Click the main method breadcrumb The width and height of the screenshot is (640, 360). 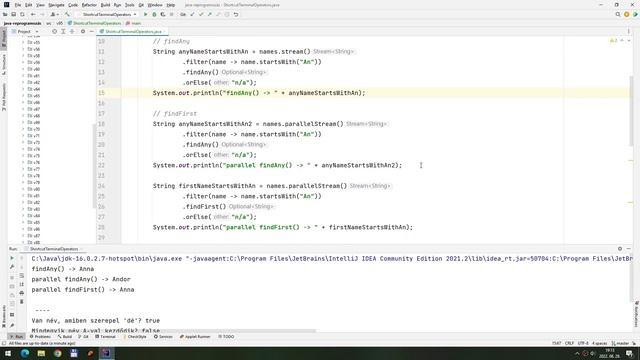tap(134, 23)
